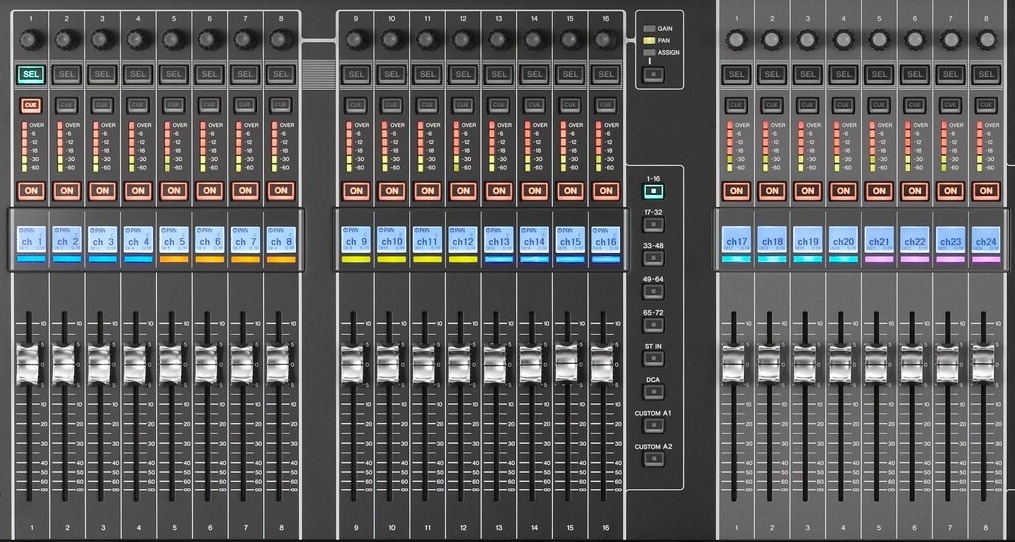The width and height of the screenshot is (1015, 542).
Task: Click the ON button on ch15
Action: 570,191
